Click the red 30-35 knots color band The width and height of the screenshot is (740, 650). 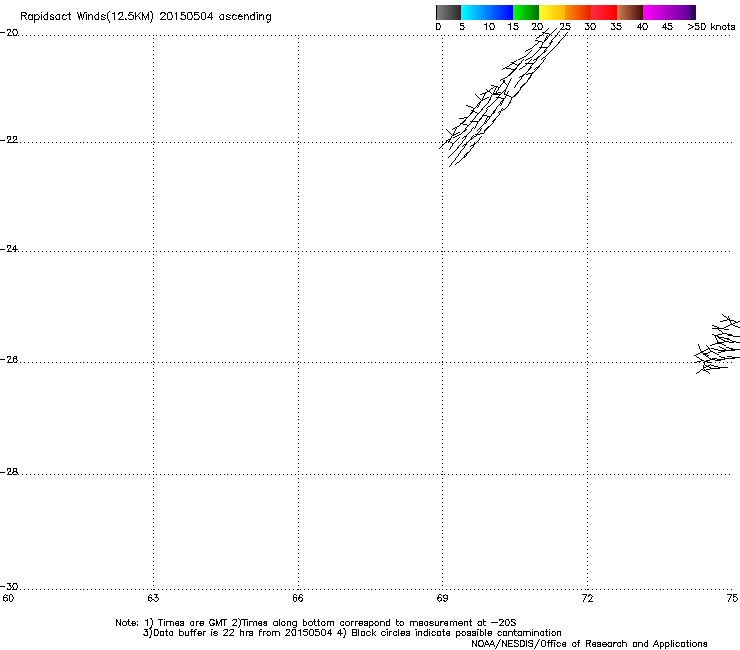tap(604, 12)
